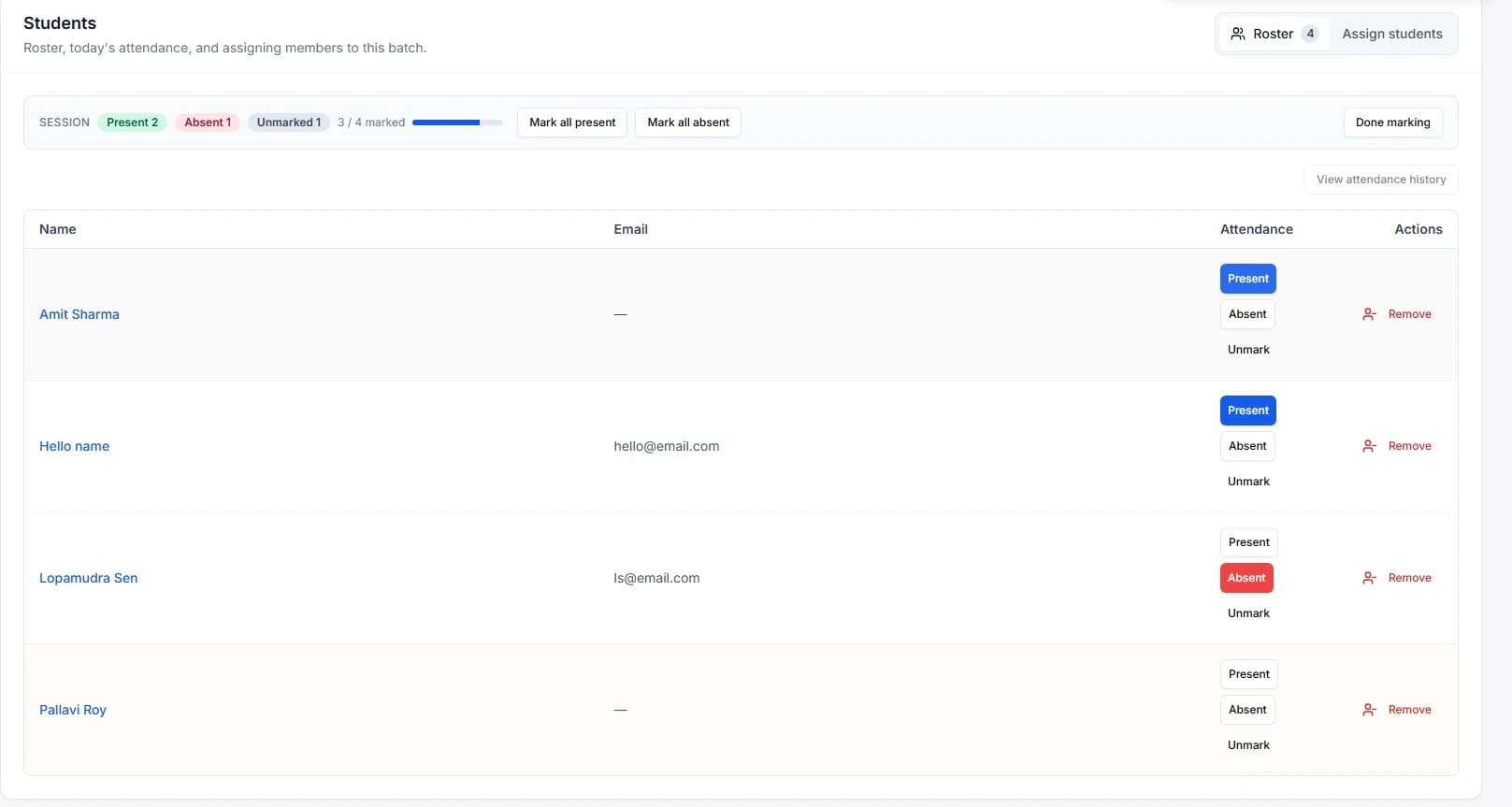Unmark attendance for Lopamudra Sen

[1248, 613]
